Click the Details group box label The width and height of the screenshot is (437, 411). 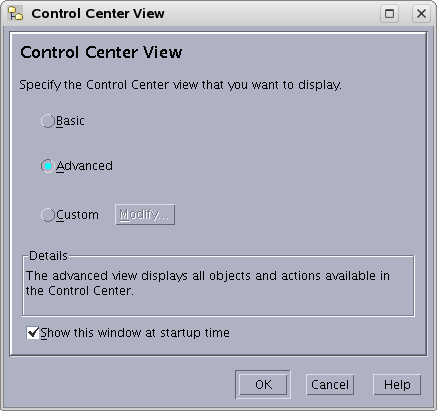[x=48, y=256]
